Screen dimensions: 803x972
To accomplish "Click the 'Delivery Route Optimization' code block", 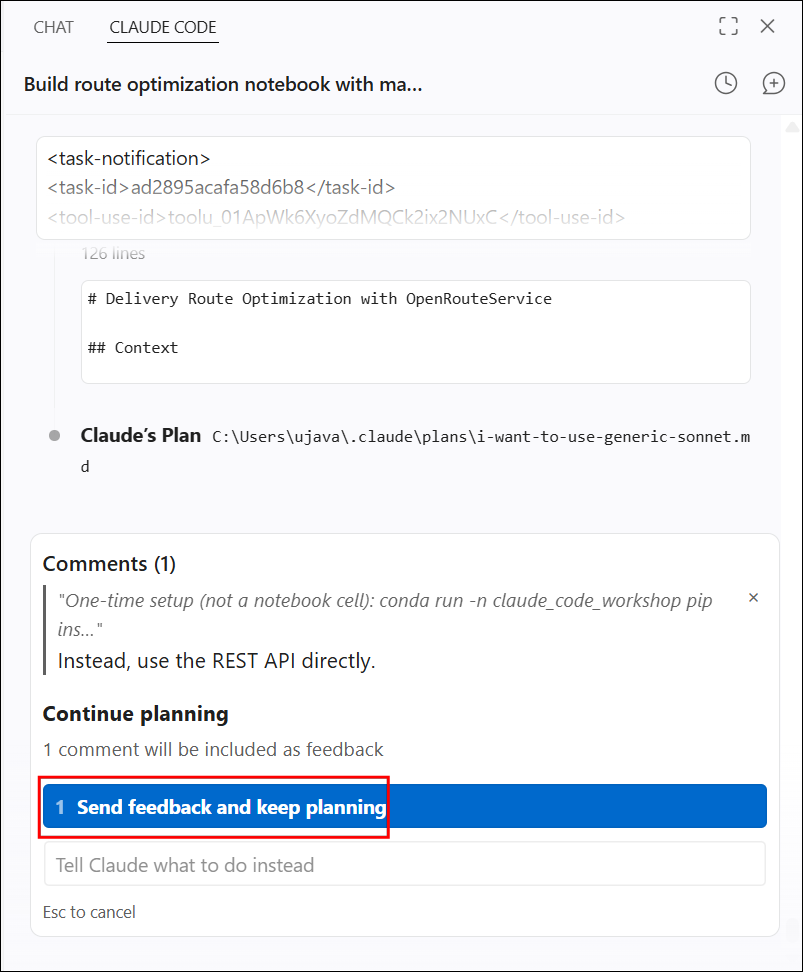I will coord(415,332).
